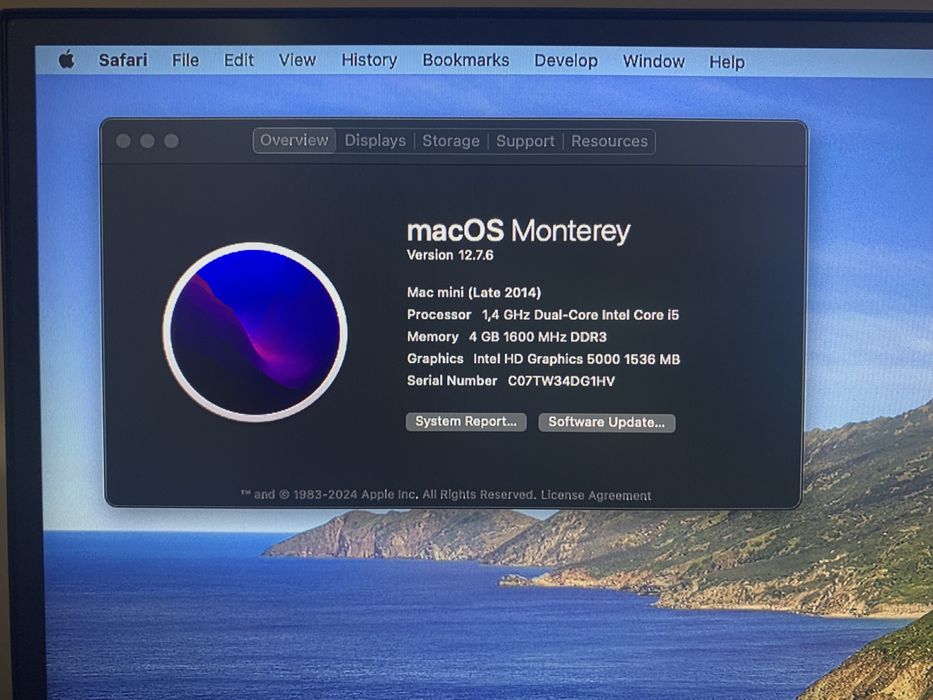Open the View menu

[297, 60]
